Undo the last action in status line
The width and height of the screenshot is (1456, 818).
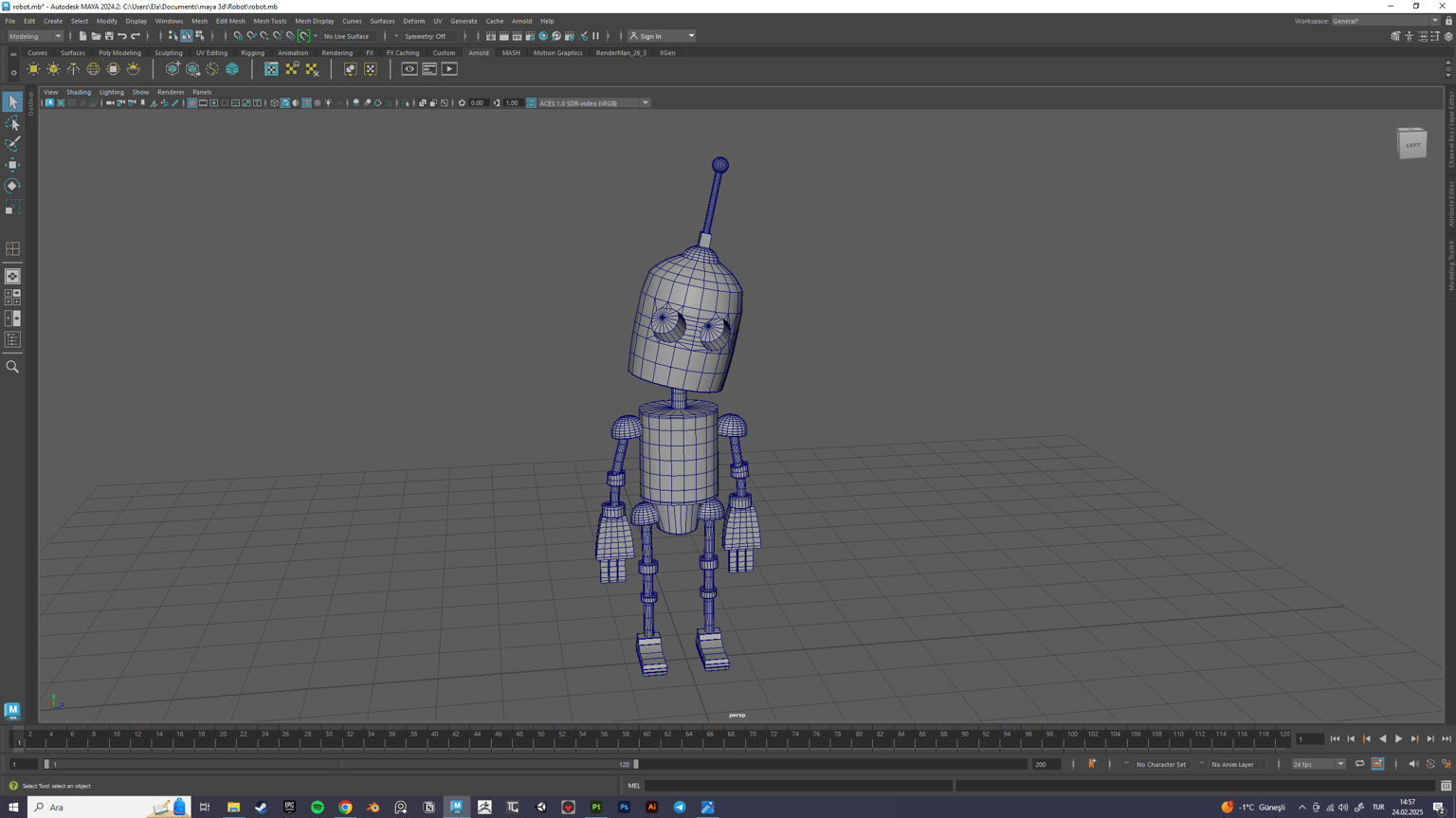coord(122,36)
